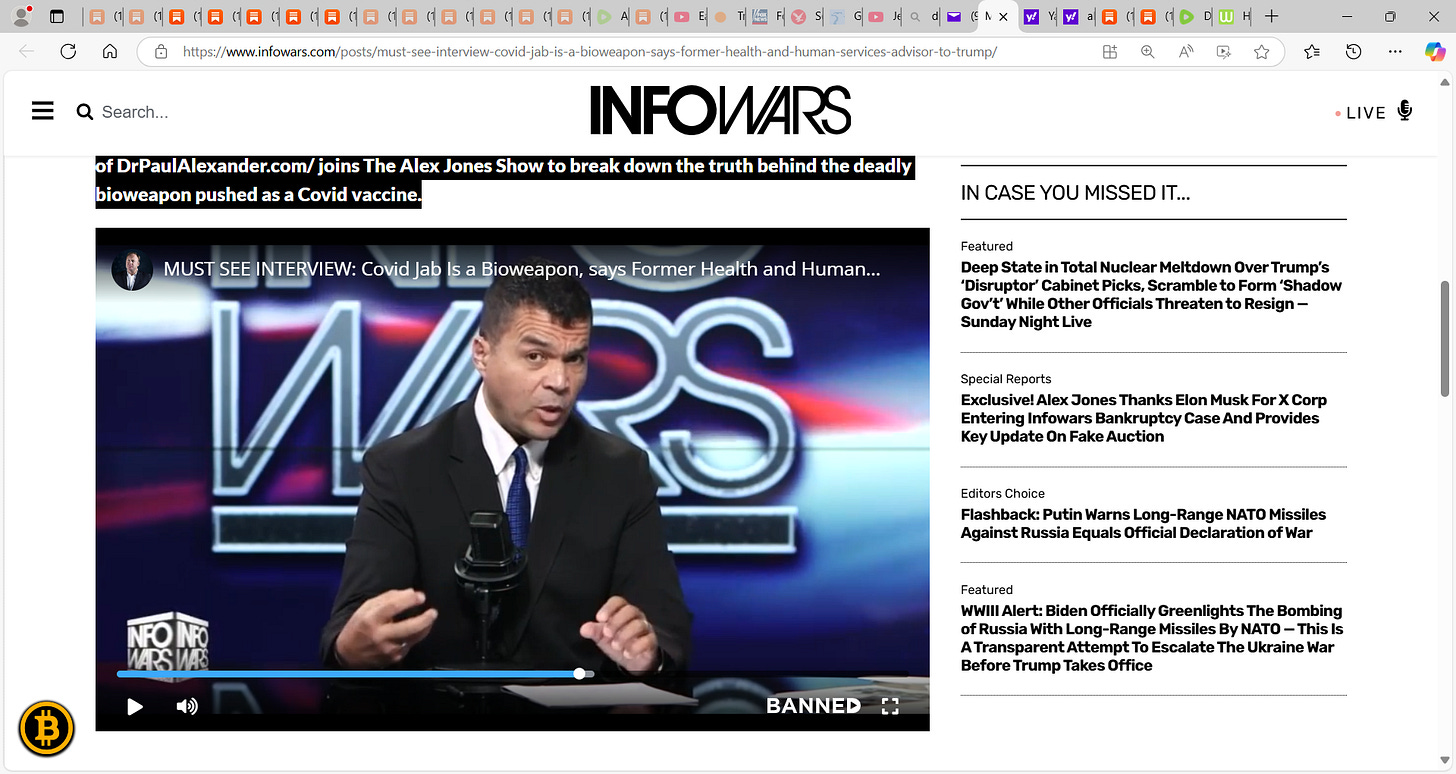Open the WWIII Alert: Biden Officially Greenlights article
Screen dimensions: 1456x774
point(1152,638)
